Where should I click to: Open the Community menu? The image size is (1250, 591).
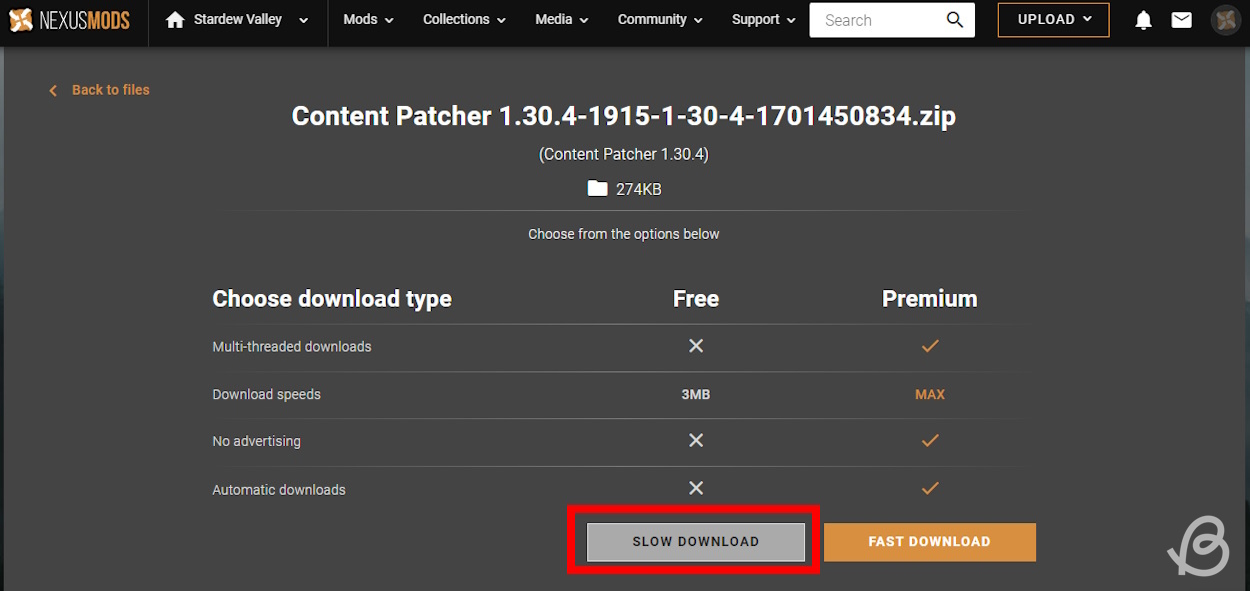[660, 20]
